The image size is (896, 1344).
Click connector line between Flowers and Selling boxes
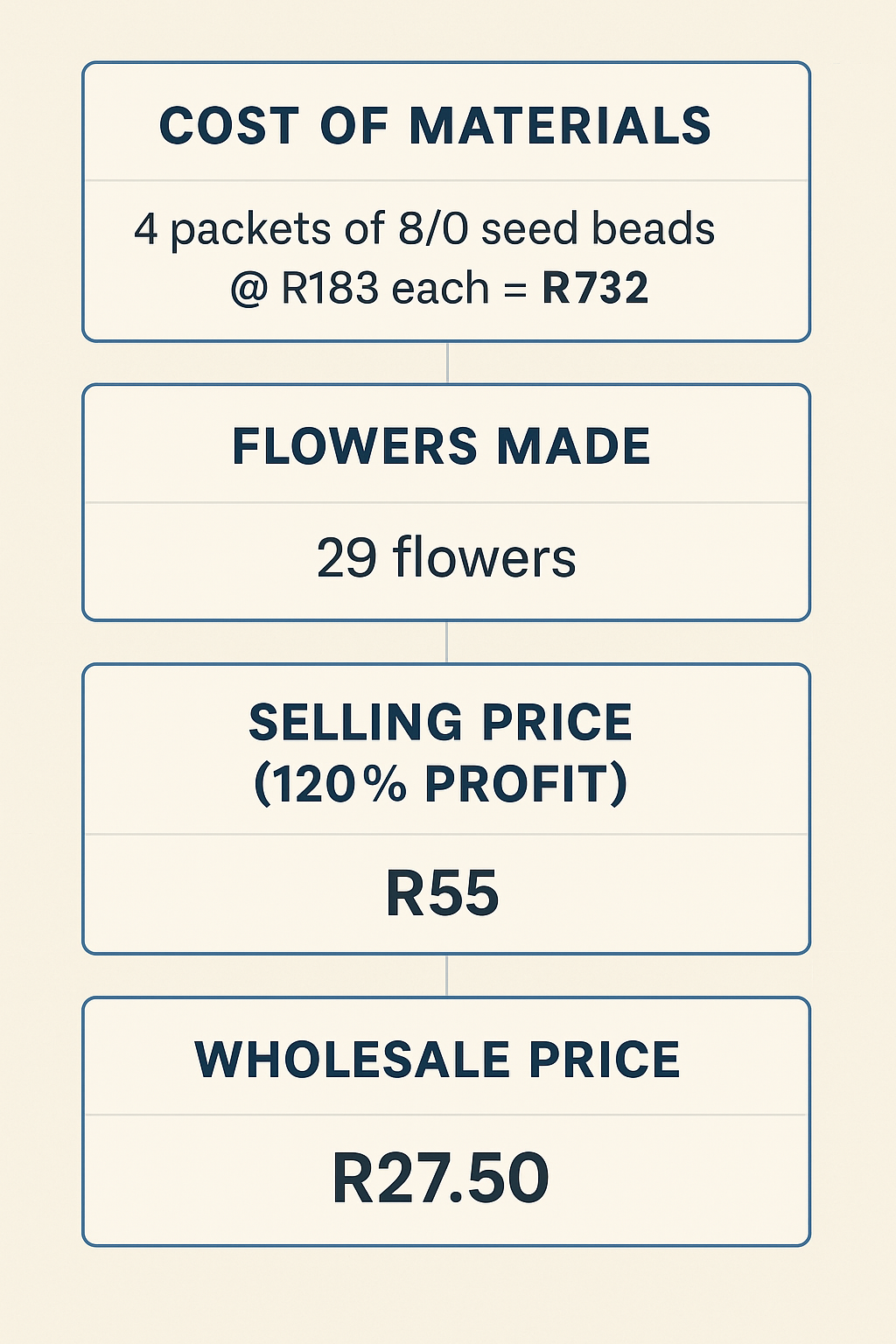[447, 642]
